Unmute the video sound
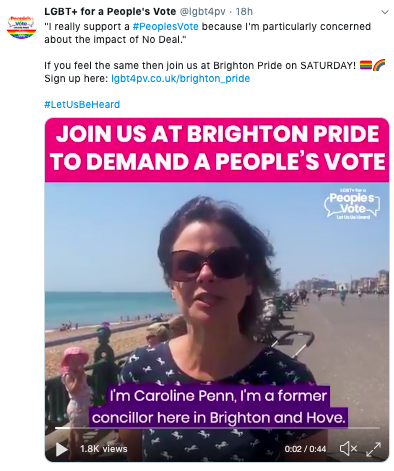 348,449
